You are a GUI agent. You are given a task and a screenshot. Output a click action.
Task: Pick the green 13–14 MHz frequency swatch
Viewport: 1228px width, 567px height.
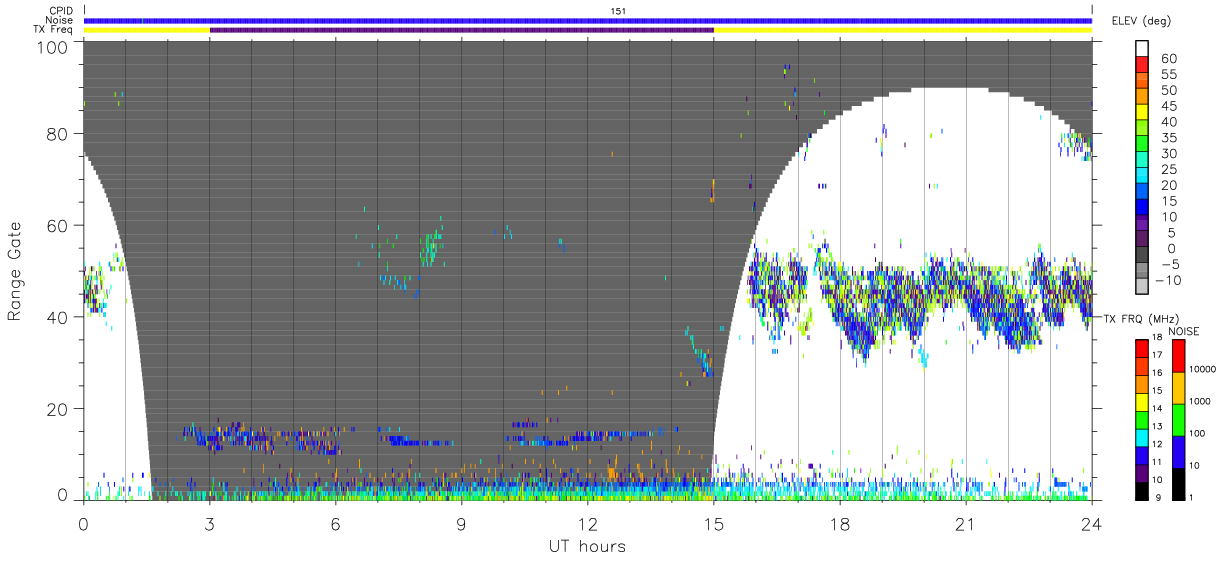coord(1141,420)
